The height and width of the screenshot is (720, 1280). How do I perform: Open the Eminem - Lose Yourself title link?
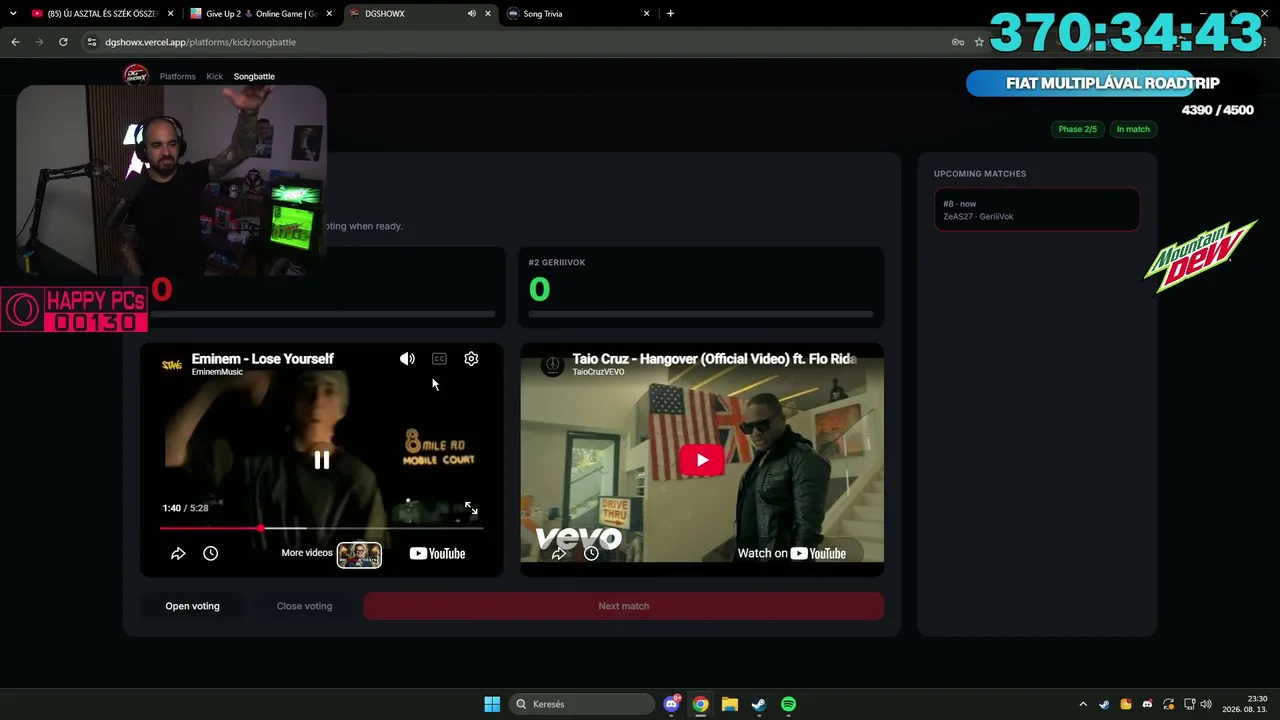pyautogui.click(x=263, y=359)
